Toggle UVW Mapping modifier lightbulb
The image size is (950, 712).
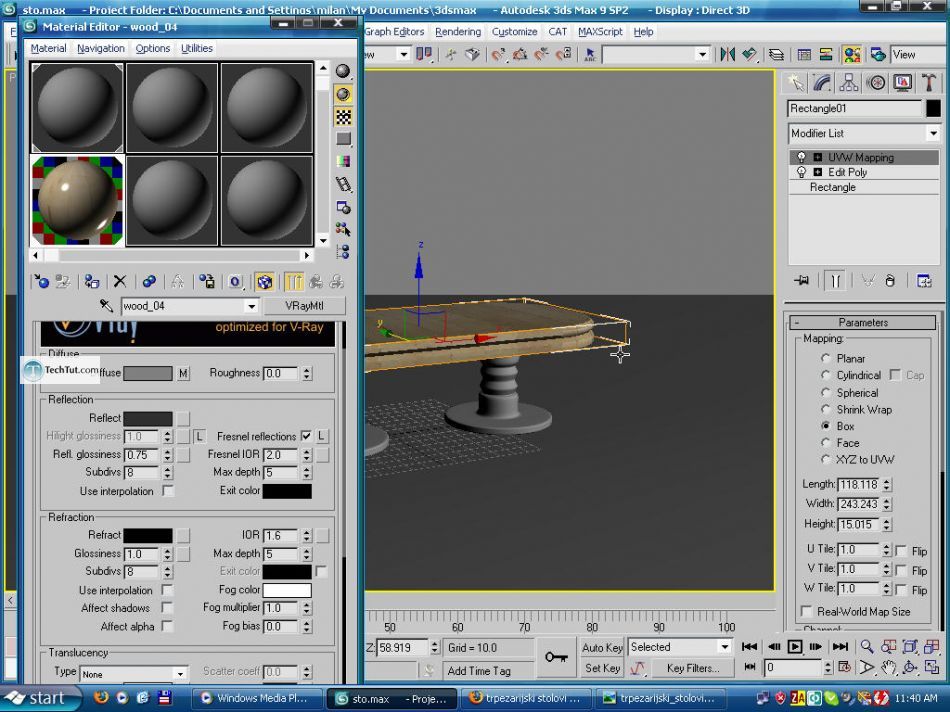(x=802, y=157)
